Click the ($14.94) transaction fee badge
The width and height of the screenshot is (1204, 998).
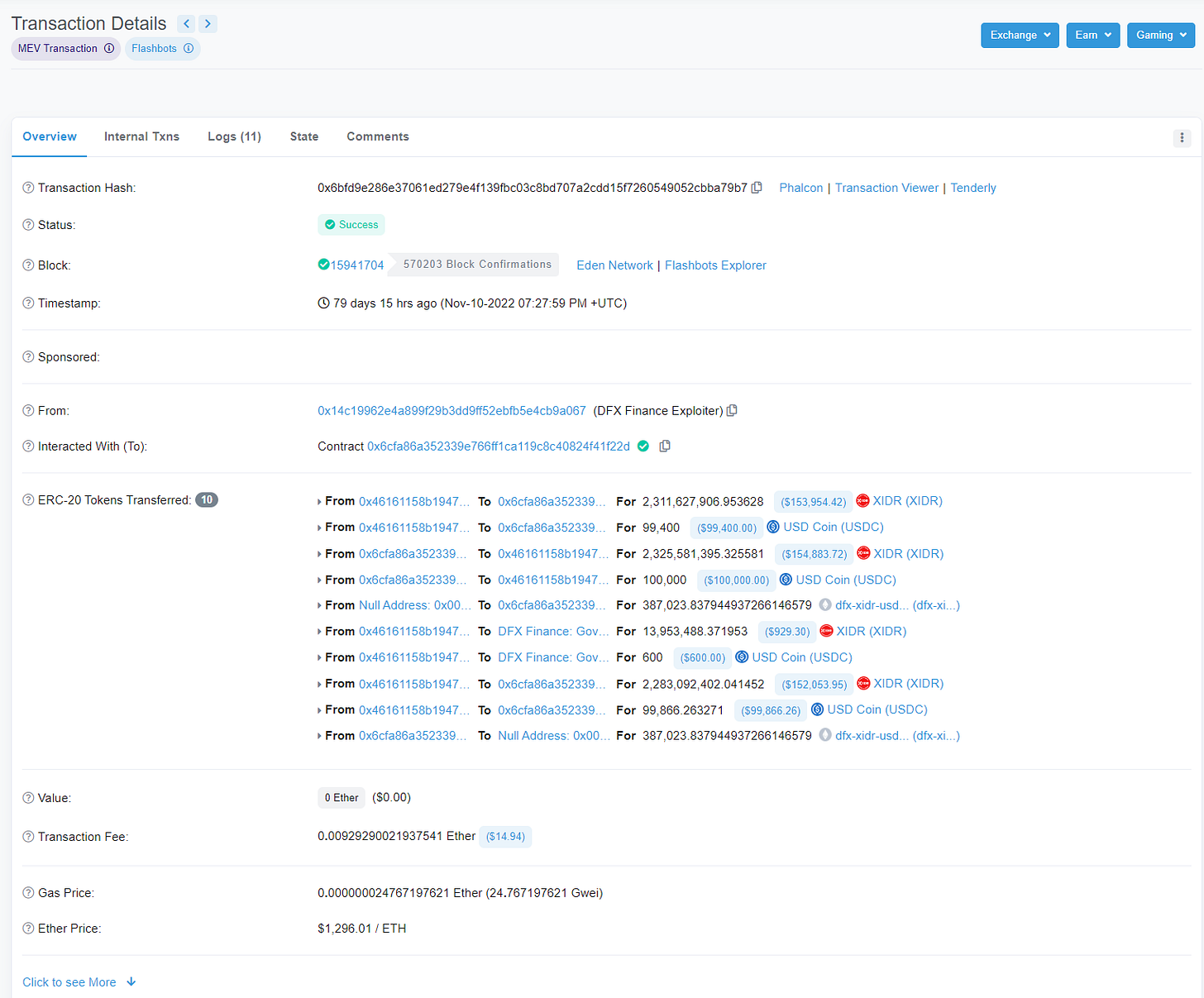point(505,837)
